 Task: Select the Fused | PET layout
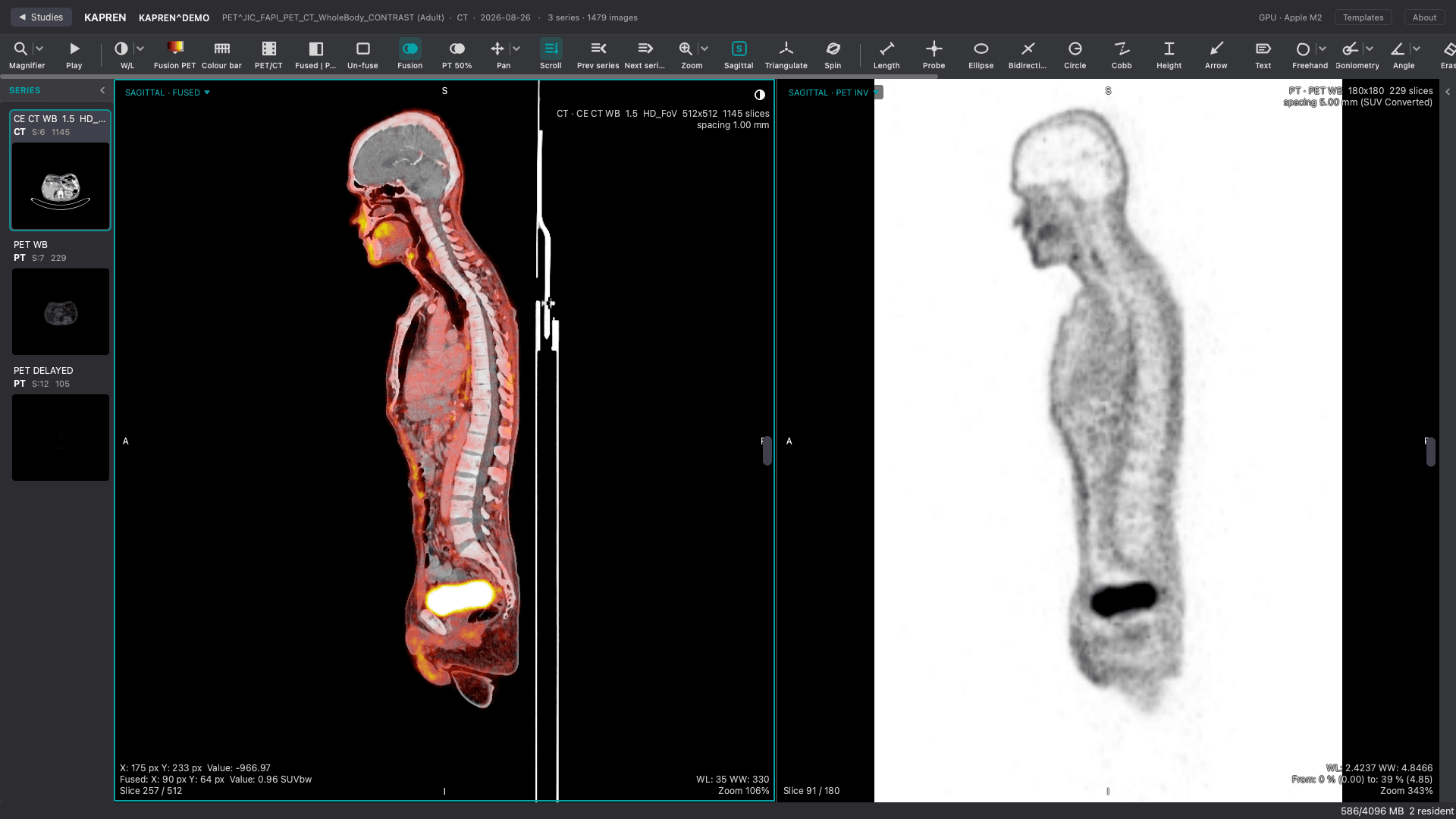[x=316, y=55]
